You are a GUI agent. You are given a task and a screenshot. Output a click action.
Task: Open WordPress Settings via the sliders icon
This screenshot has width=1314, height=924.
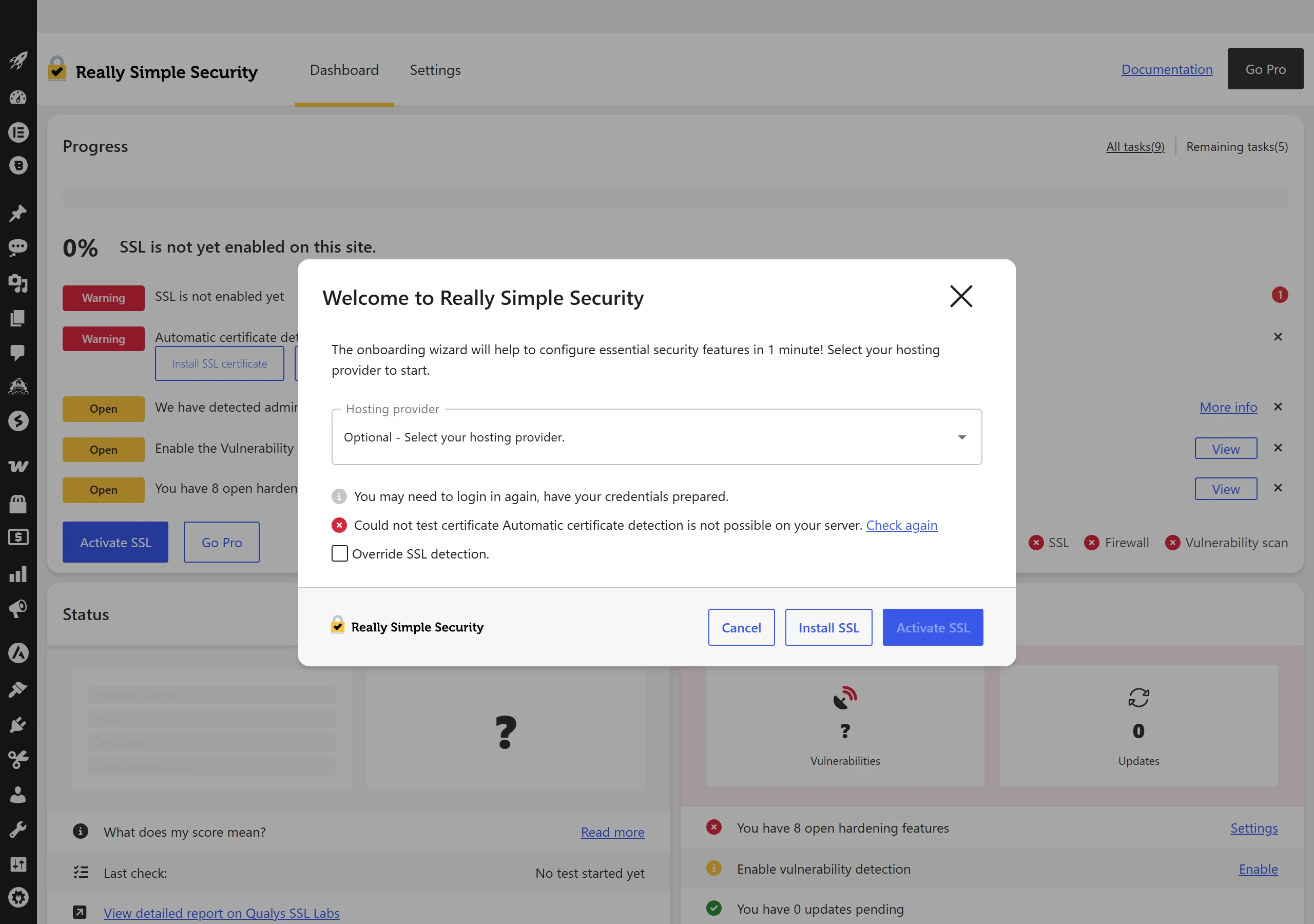(x=18, y=864)
